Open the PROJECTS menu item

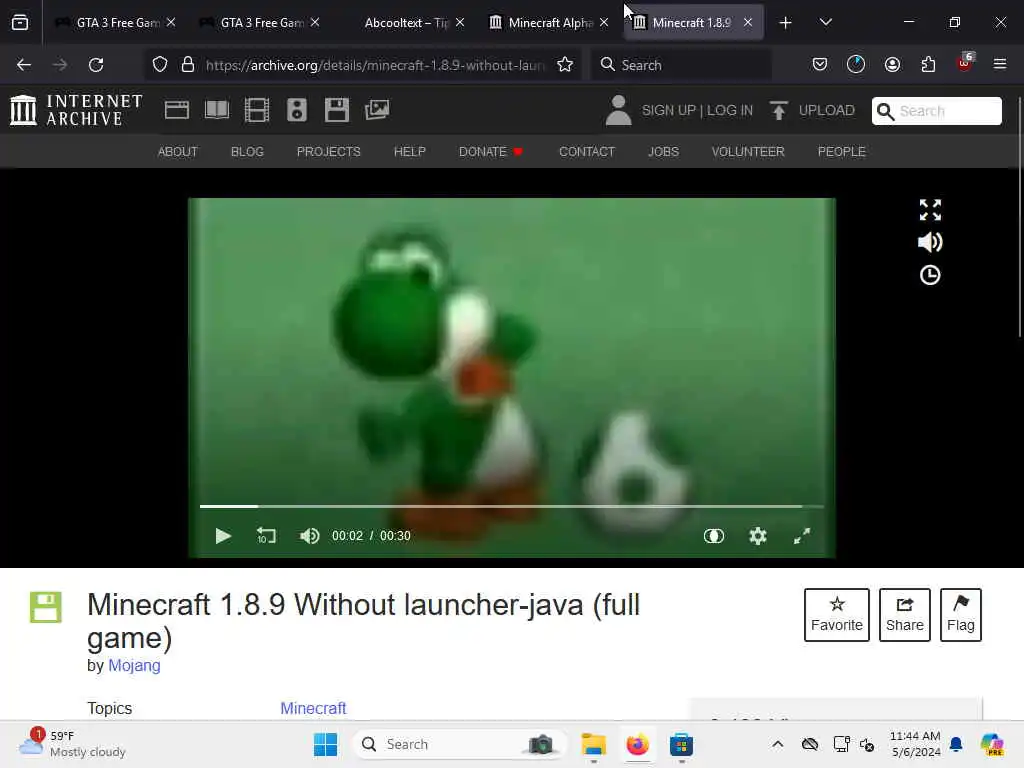point(328,152)
